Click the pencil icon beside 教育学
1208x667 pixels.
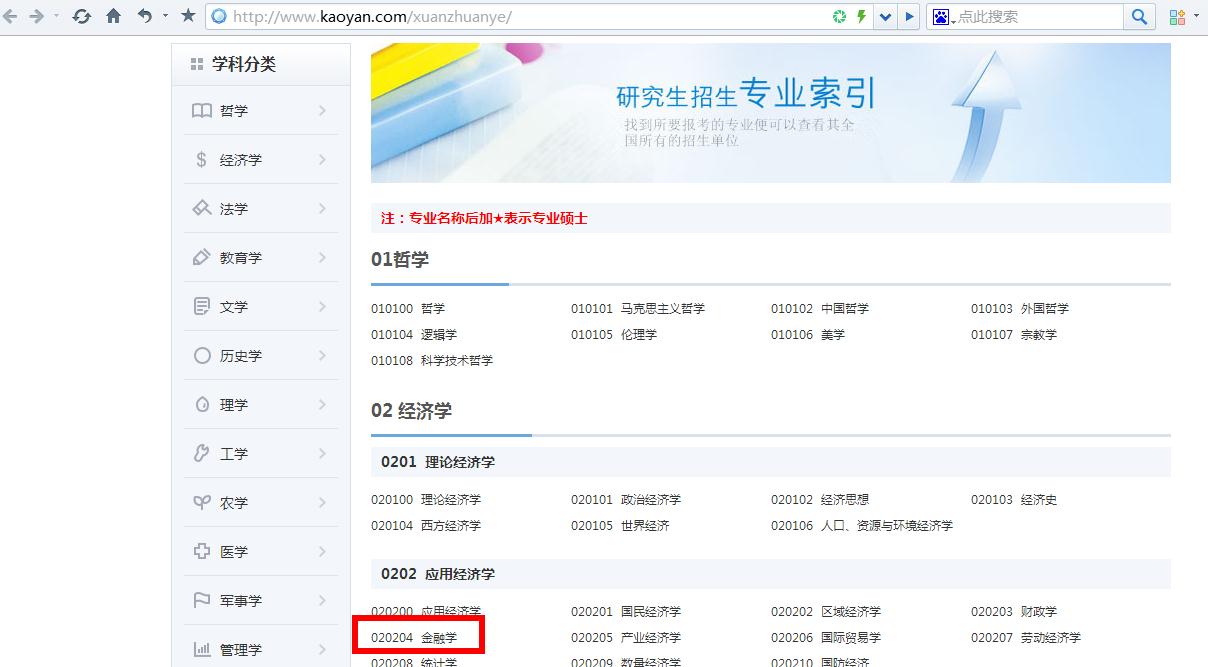point(202,257)
